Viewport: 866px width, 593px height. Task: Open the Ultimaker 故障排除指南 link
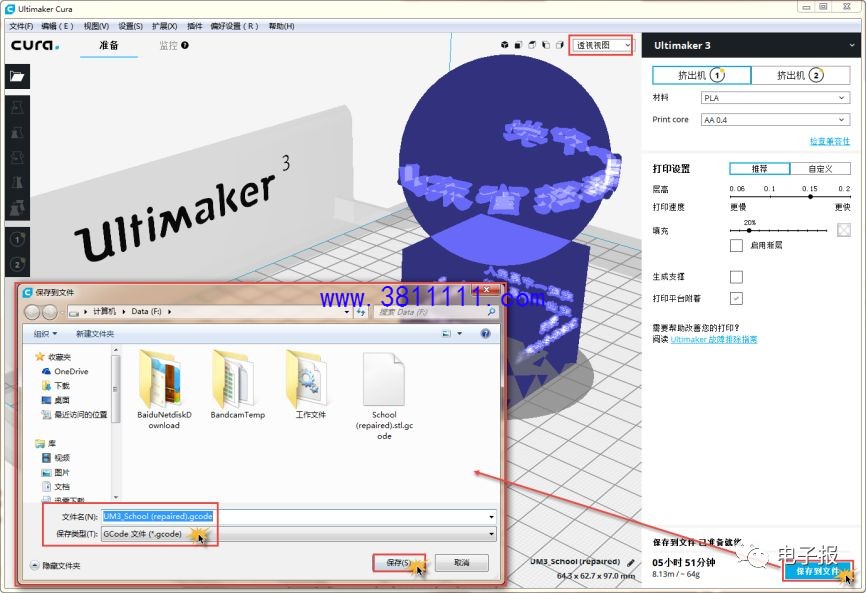[714, 339]
